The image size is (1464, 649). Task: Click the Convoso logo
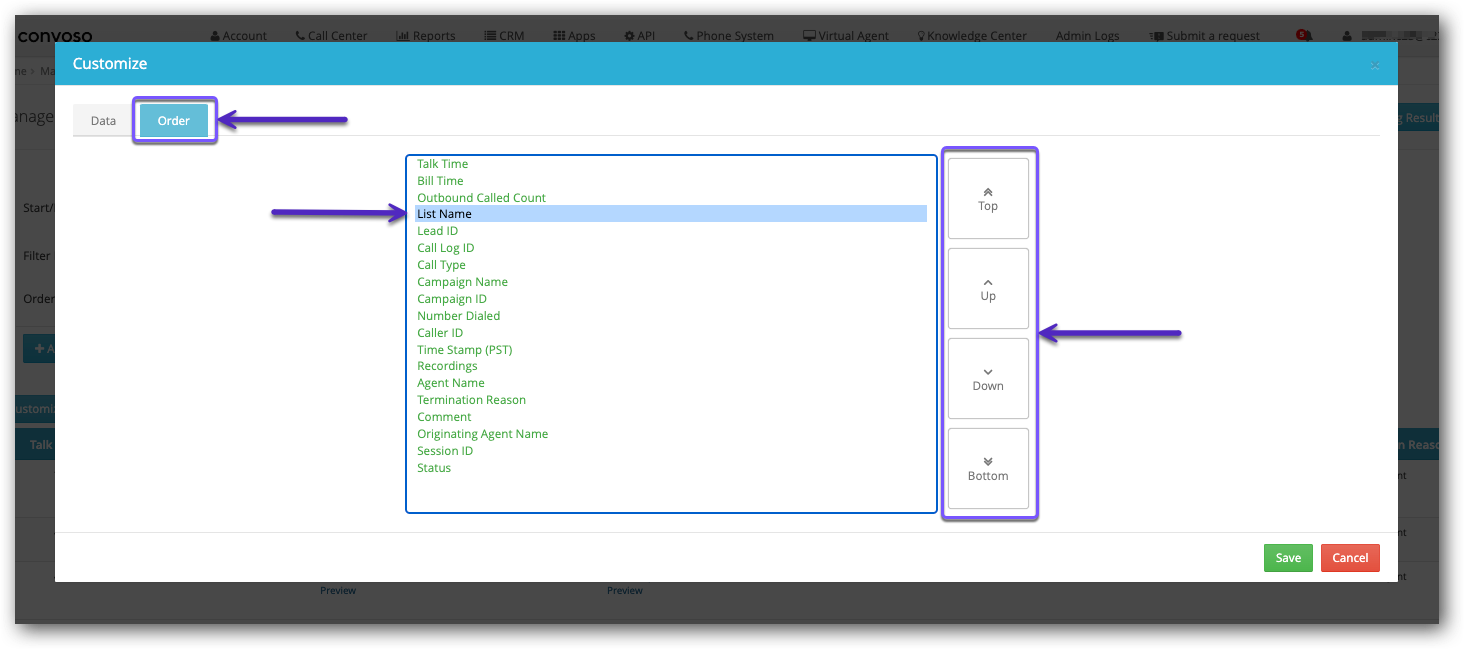tap(54, 36)
